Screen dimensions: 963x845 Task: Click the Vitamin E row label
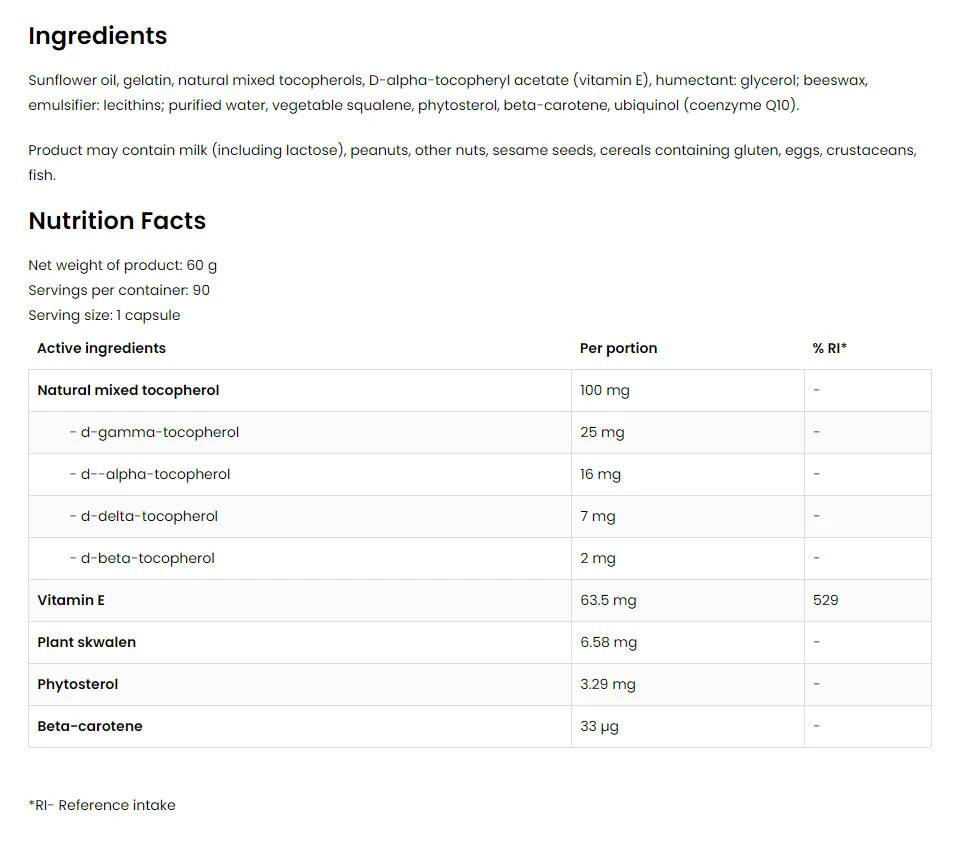pyautogui.click(x=71, y=600)
